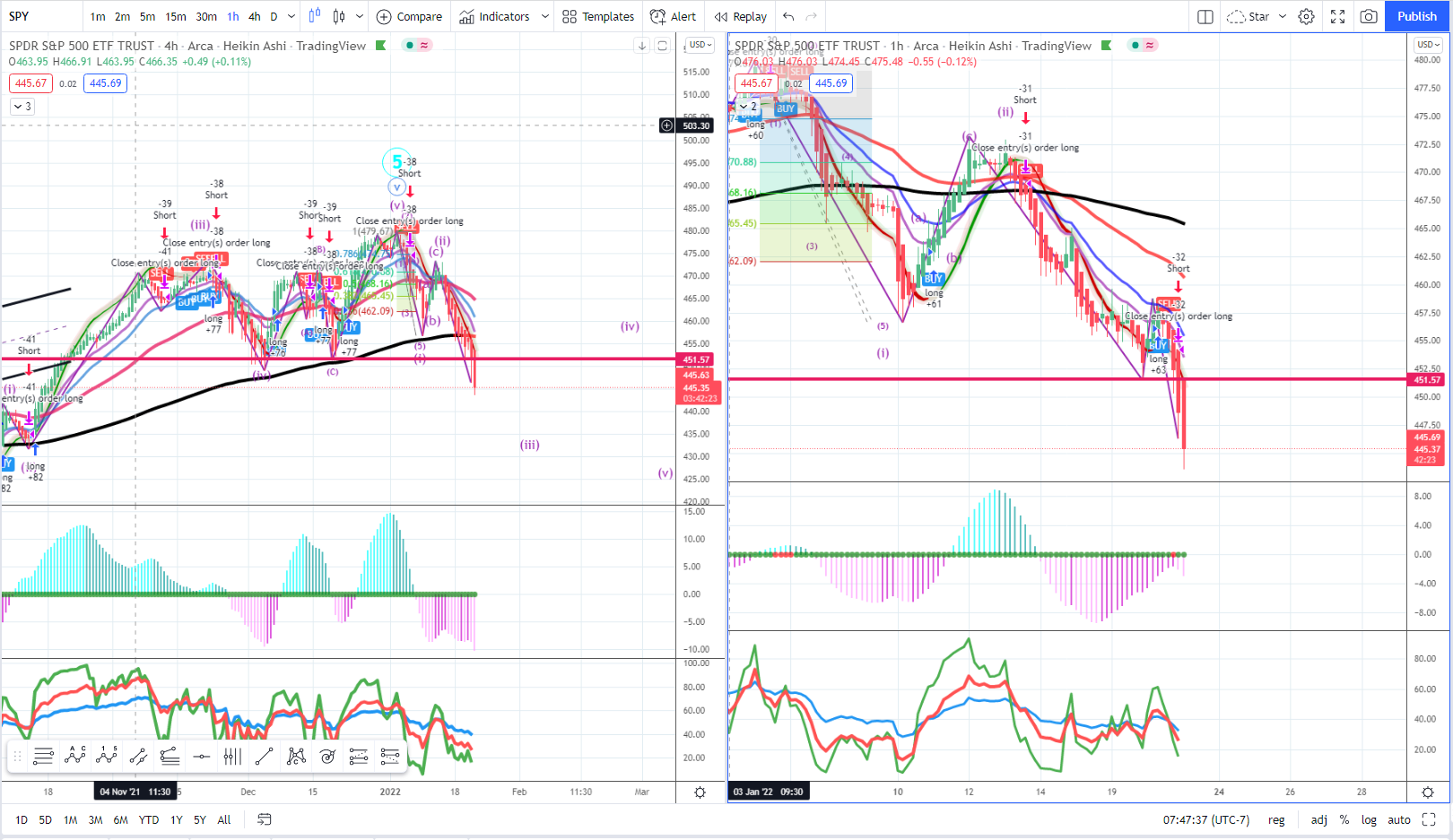The image size is (1453, 840).
Task: Toggle percent scale mode
Action: pos(1344,819)
